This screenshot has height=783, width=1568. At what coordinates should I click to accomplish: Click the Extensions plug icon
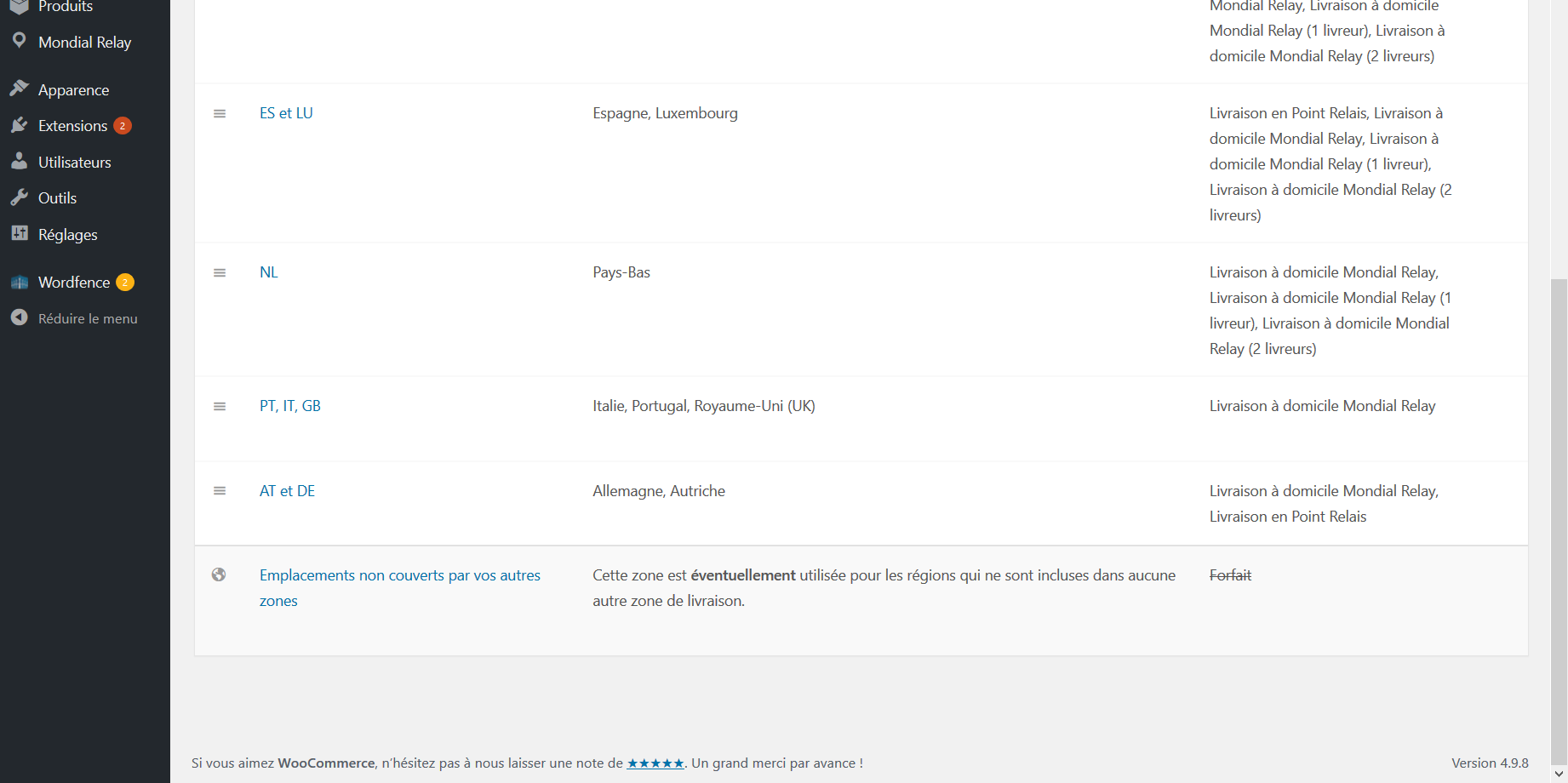[x=19, y=125]
